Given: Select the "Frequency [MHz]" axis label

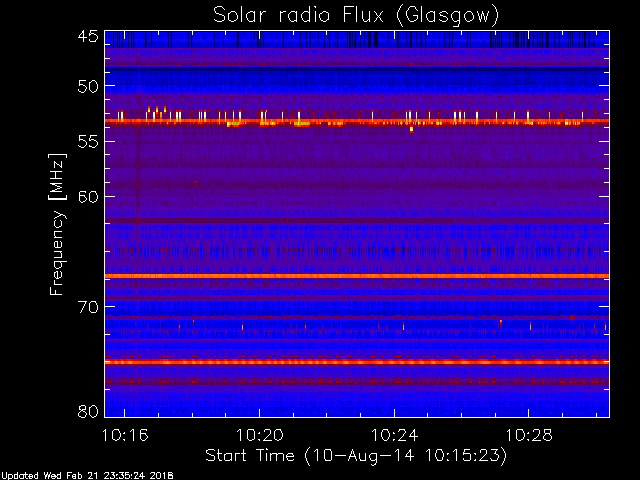Looking at the screenshot, I should [x=57, y=224].
